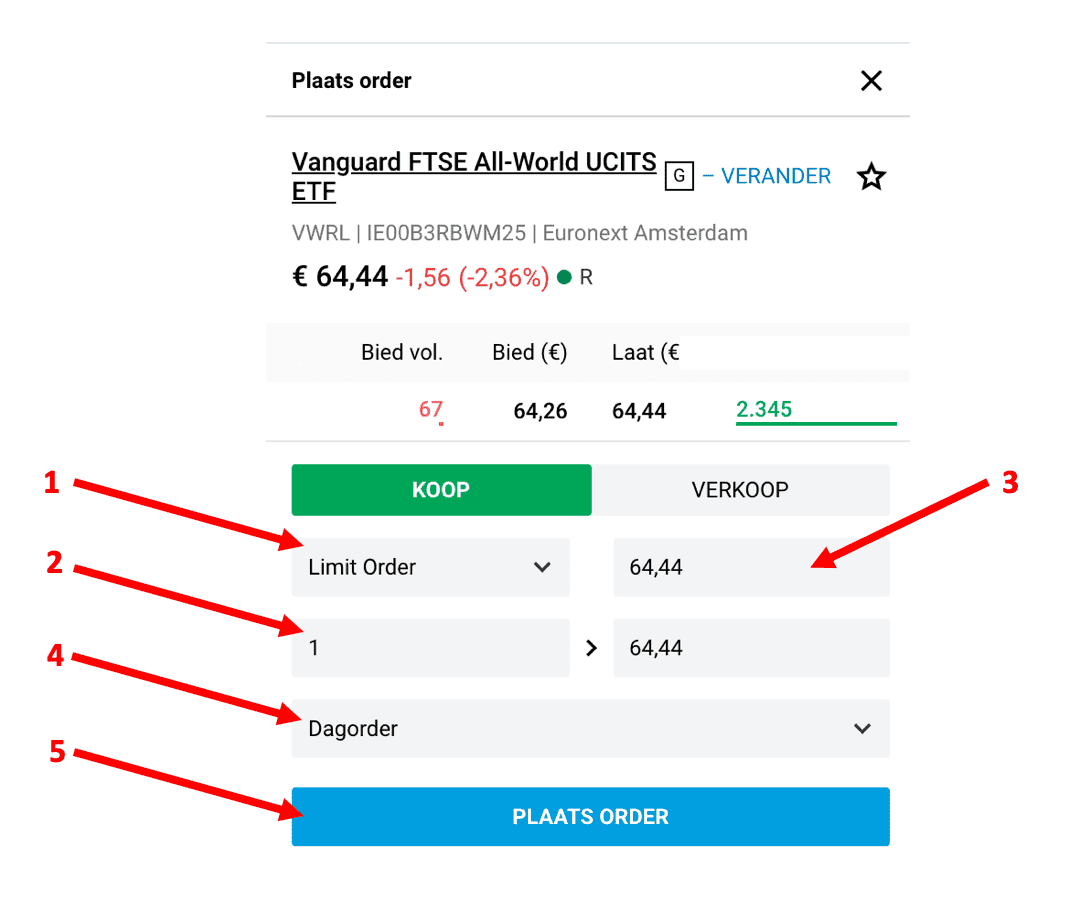Click the R indicator next to the green dot
1066x908 pixels.
pyautogui.click(x=586, y=278)
